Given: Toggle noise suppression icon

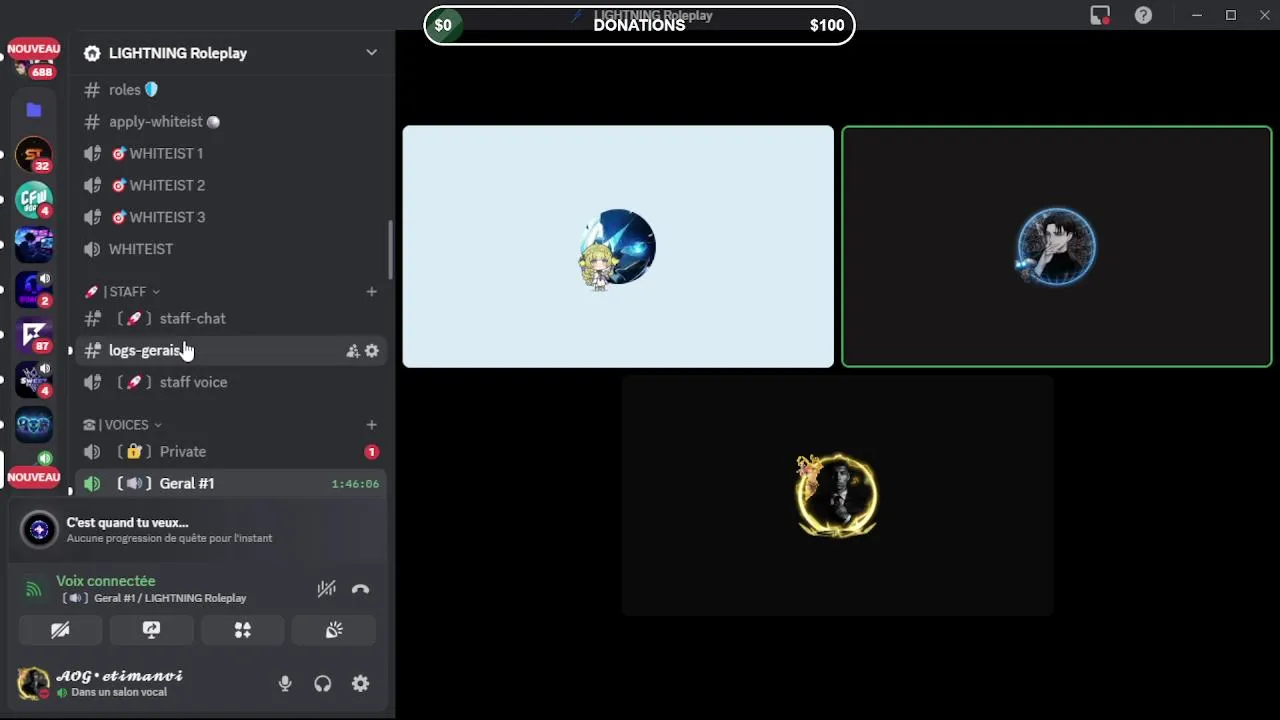Looking at the screenshot, I should click(326, 589).
